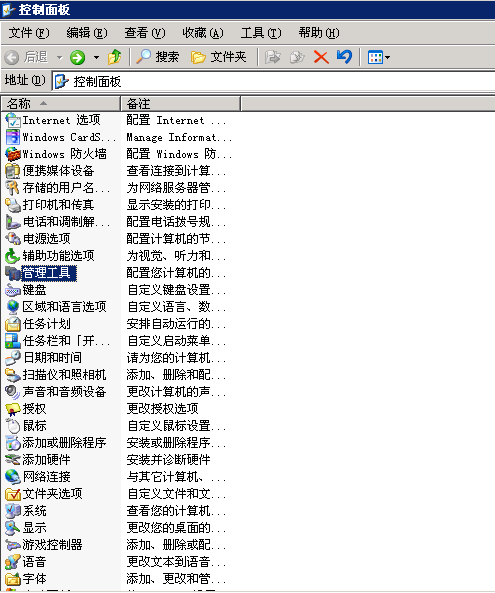
Task: Select the 任务栏和开始菜单 icon
Action: (x=12, y=341)
